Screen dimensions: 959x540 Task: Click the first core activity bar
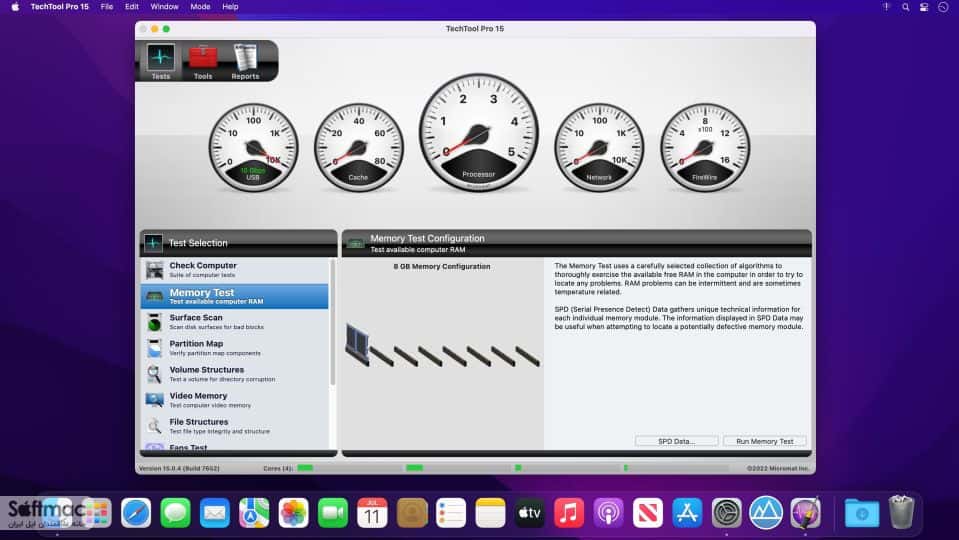[305, 468]
